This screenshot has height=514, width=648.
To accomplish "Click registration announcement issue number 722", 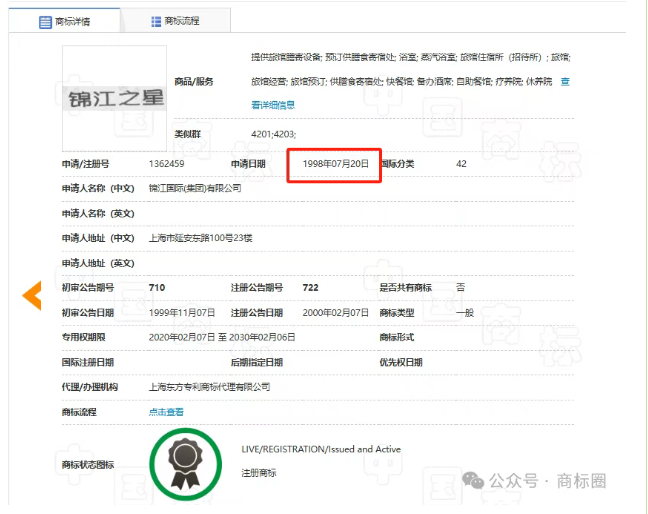I will 310,288.
